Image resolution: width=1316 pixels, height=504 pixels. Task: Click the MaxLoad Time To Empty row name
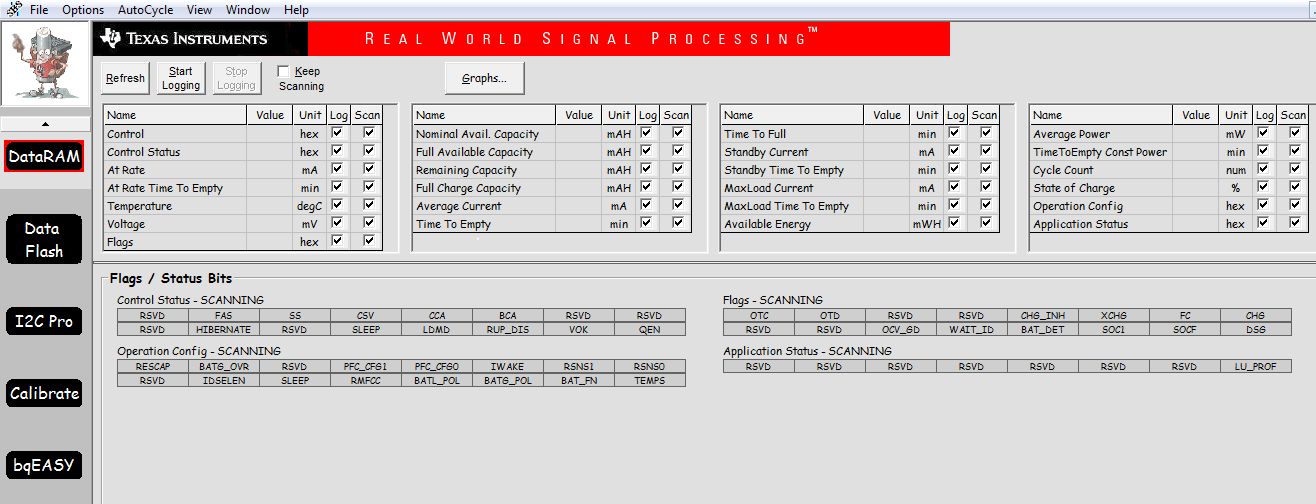(x=786, y=206)
